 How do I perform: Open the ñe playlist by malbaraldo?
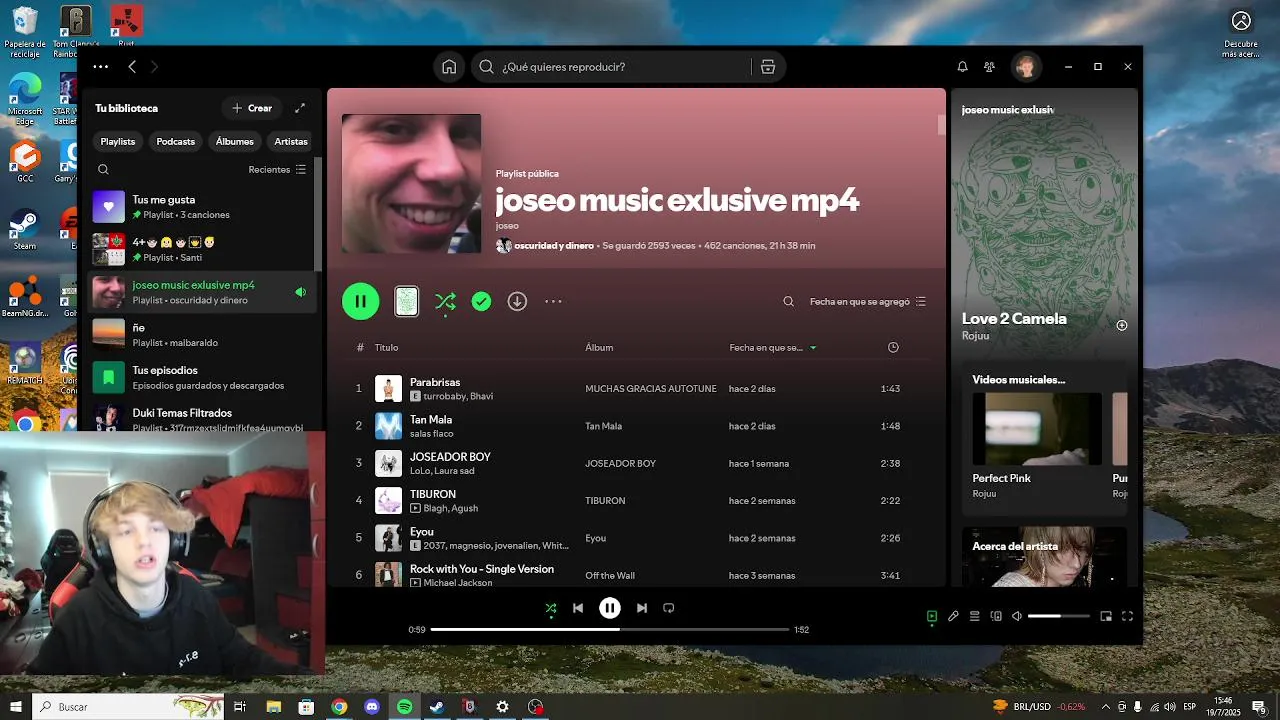[202, 334]
